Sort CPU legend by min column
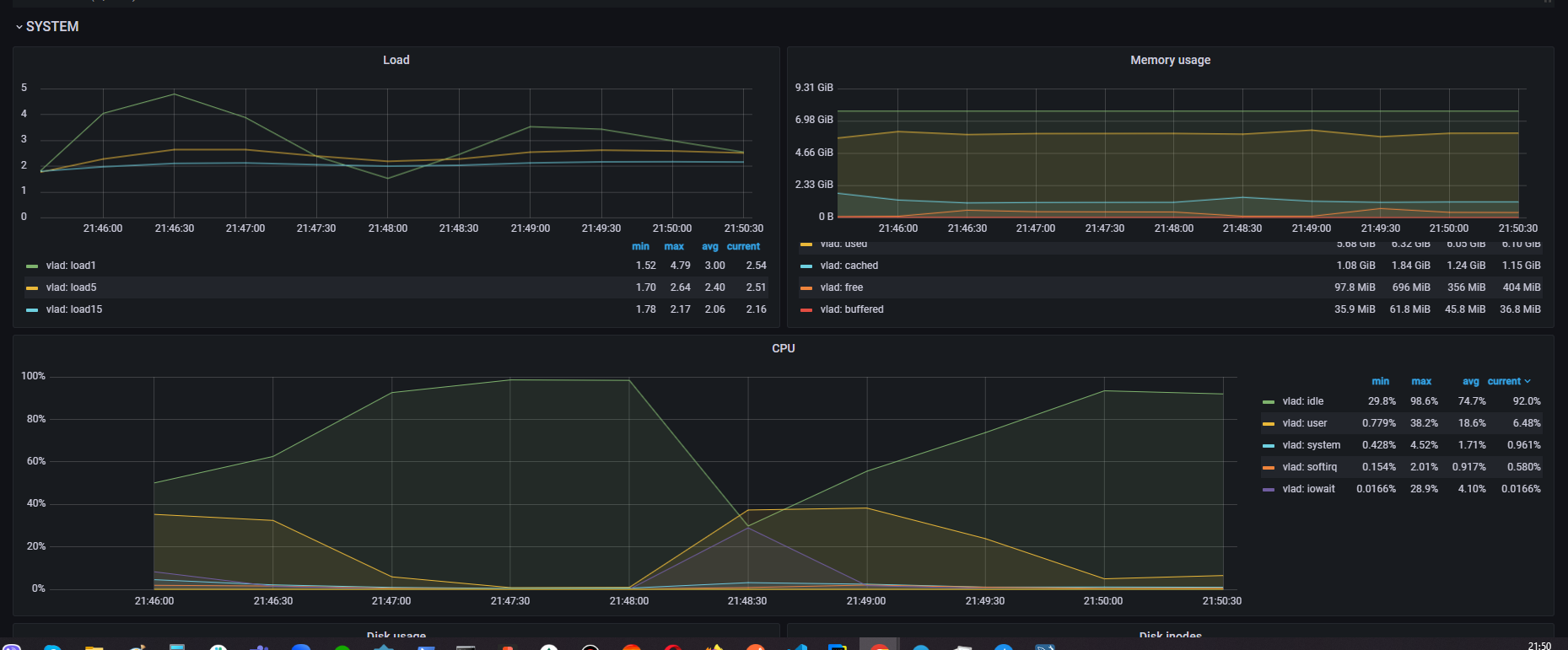The width and height of the screenshot is (1568, 650). click(x=1380, y=381)
